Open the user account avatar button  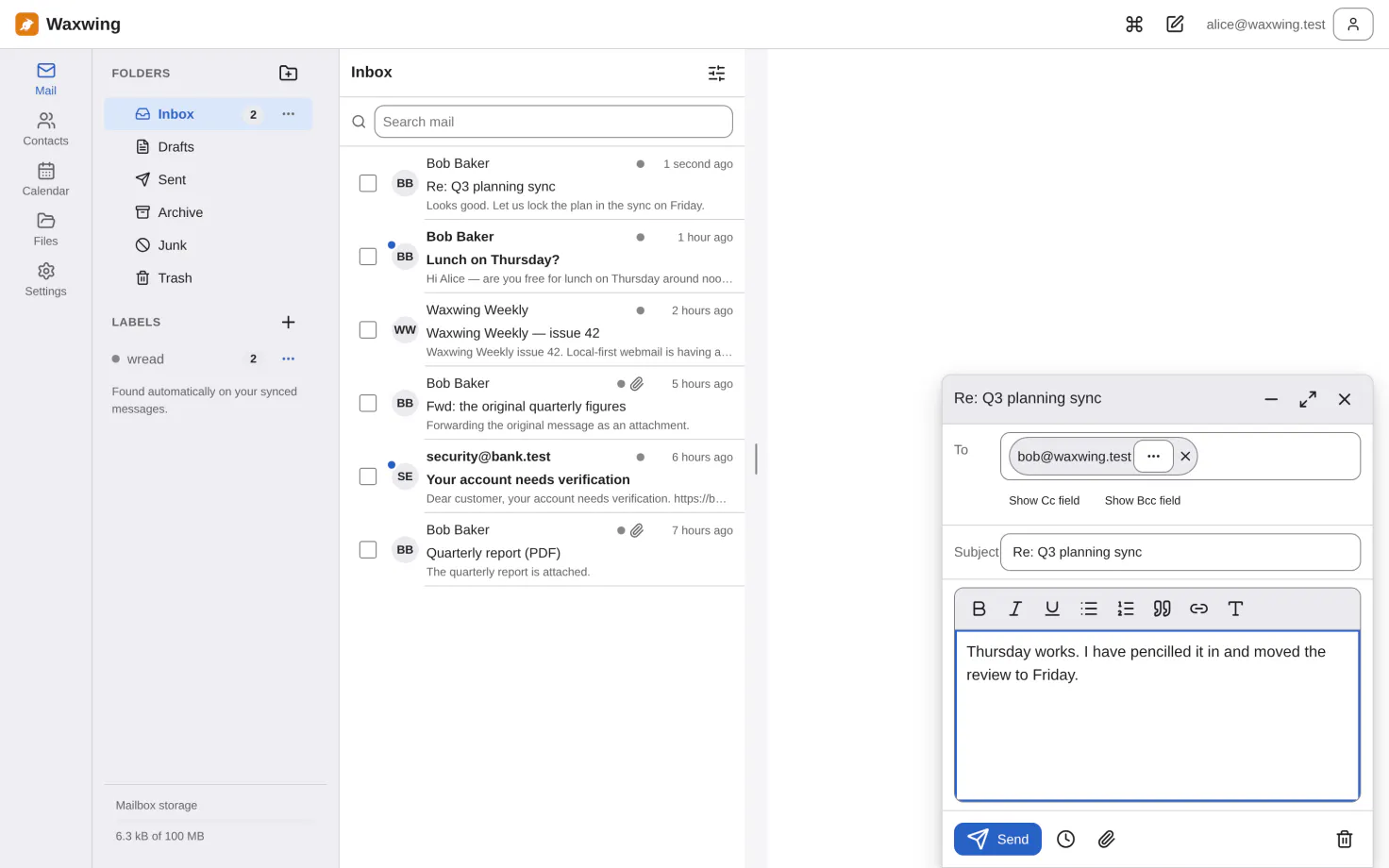pyautogui.click(x=1352, y=25)
